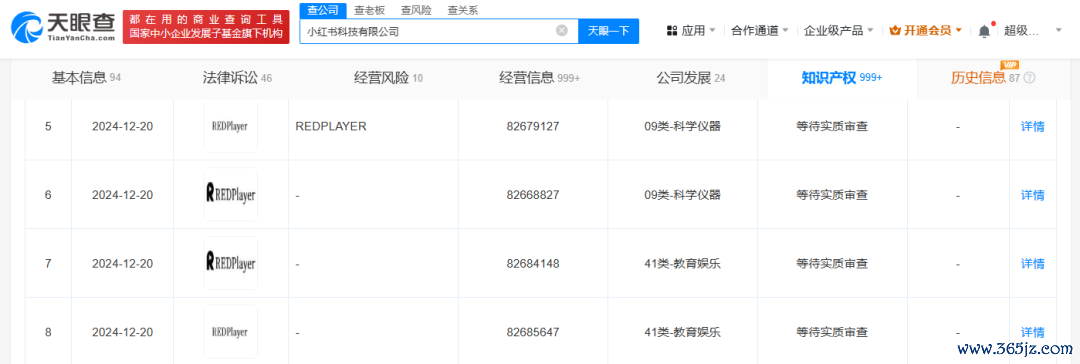This screenshot has height=364, width=1080.
Task: Click registration number 82685647
Action: click(532, 332)
